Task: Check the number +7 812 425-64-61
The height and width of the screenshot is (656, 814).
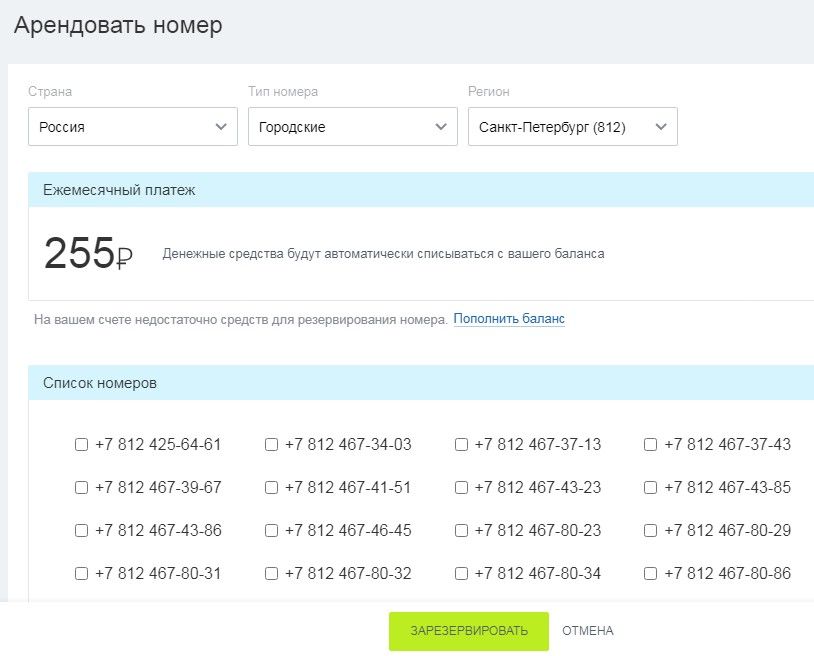Action: tap(82, 445)
